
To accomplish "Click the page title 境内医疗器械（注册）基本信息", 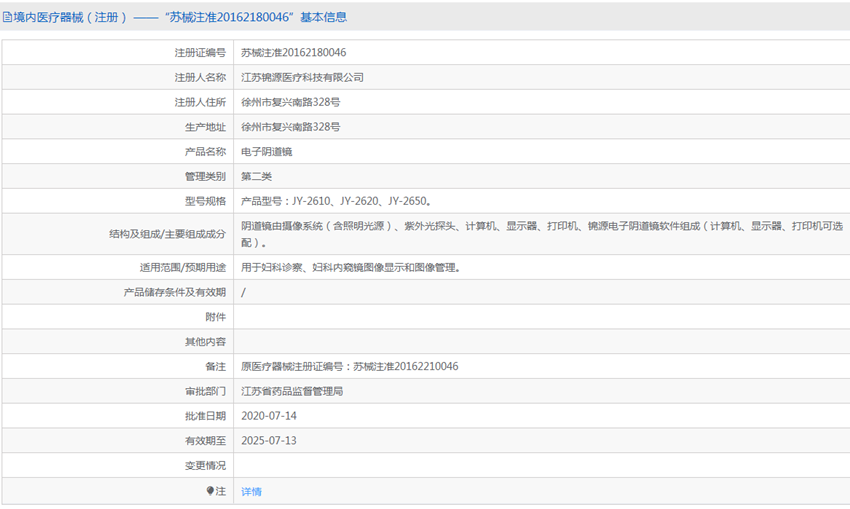I will pos(180,17).
